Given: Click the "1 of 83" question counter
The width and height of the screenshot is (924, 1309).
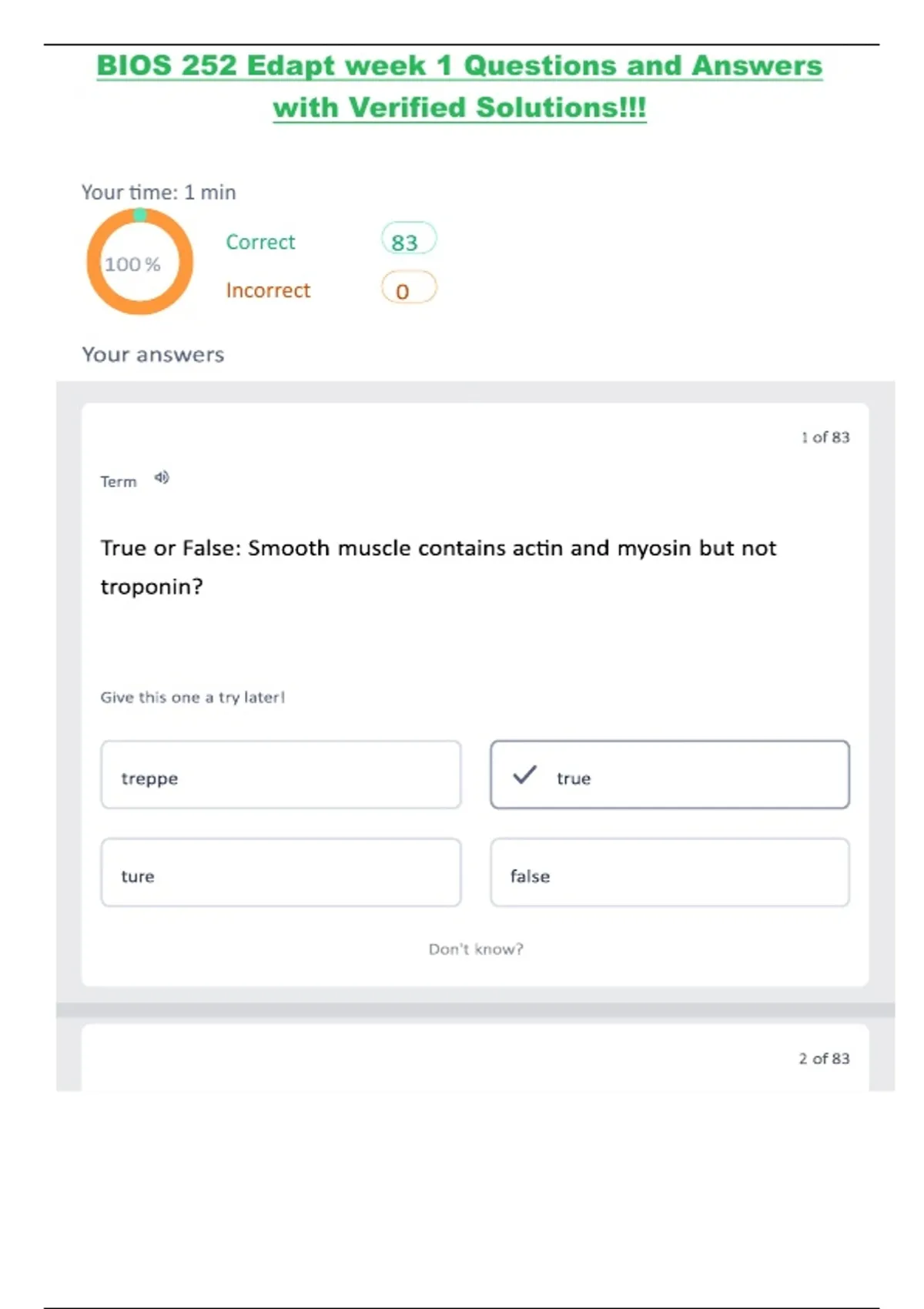Looking at the screenshot, I should point(825,437).
